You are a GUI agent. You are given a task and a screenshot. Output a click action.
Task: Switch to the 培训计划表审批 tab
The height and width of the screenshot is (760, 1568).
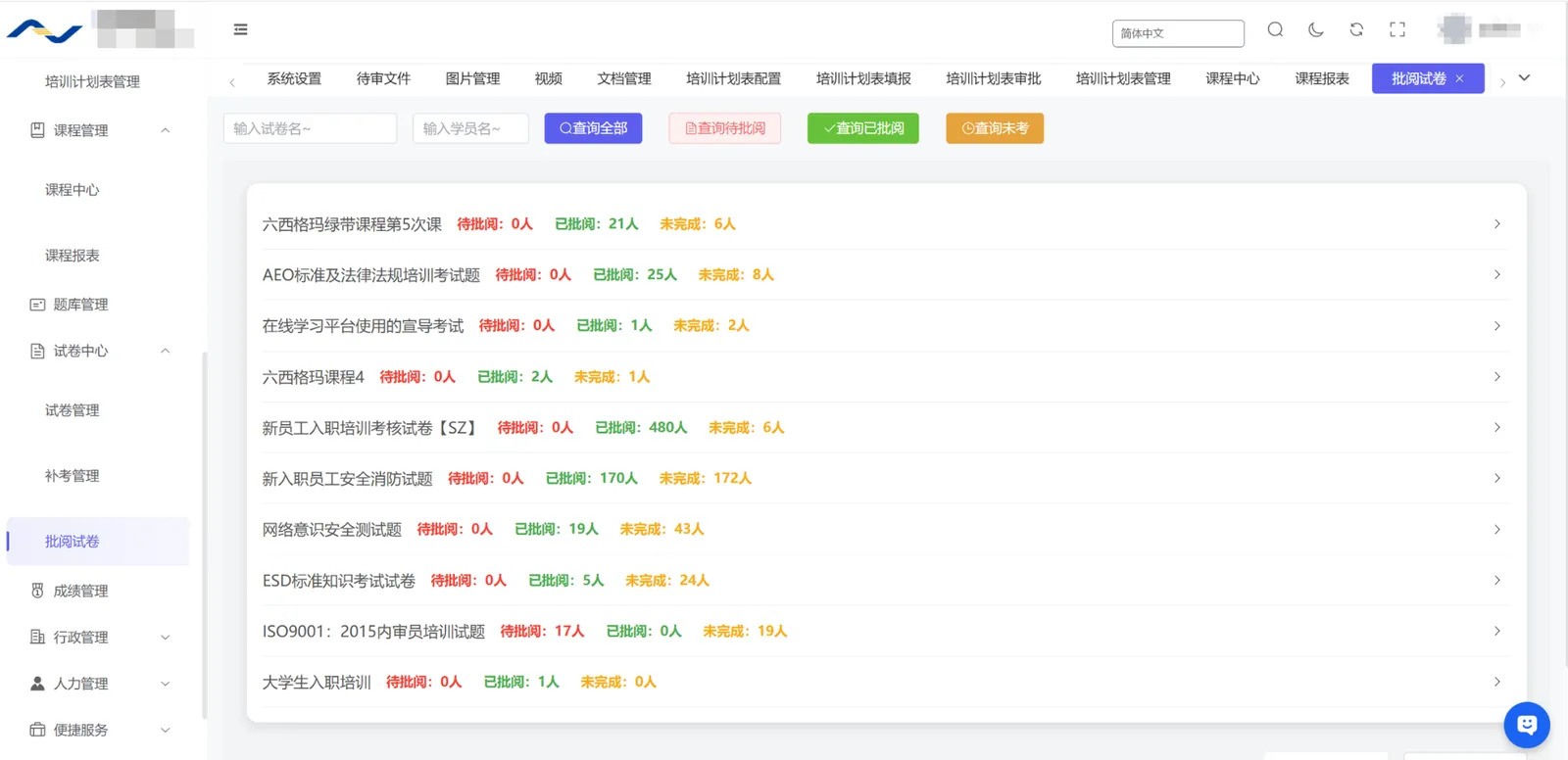[x=994, y=78]
